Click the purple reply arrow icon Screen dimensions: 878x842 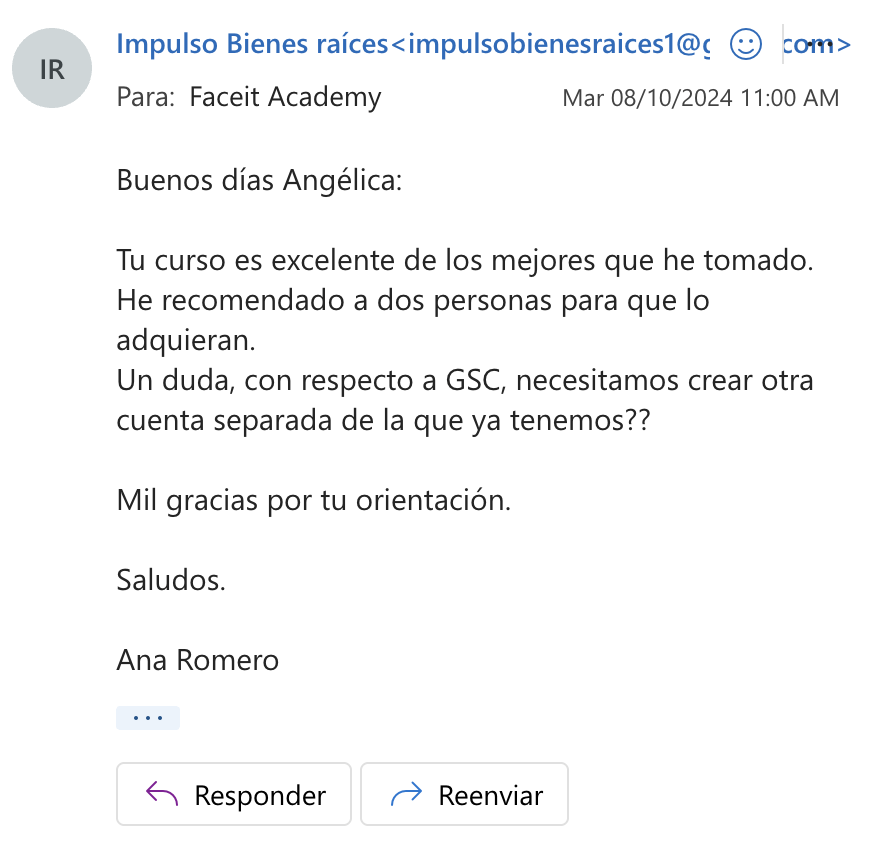[162, 795]
